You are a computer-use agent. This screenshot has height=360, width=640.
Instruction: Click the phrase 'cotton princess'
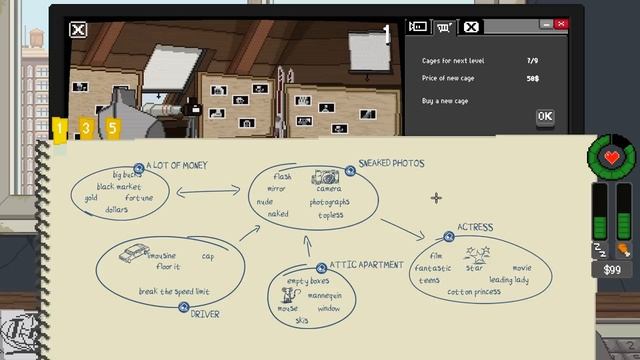[x=474, y=292]
